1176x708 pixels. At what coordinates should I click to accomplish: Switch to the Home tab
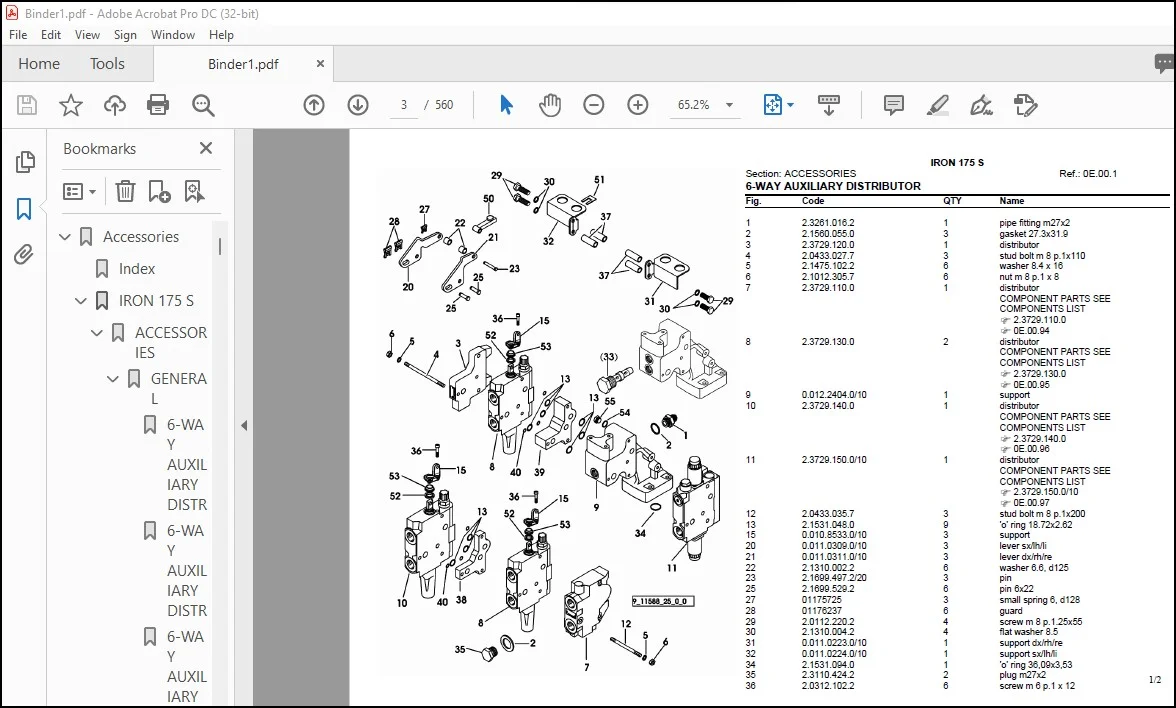(x=39, y=64)
